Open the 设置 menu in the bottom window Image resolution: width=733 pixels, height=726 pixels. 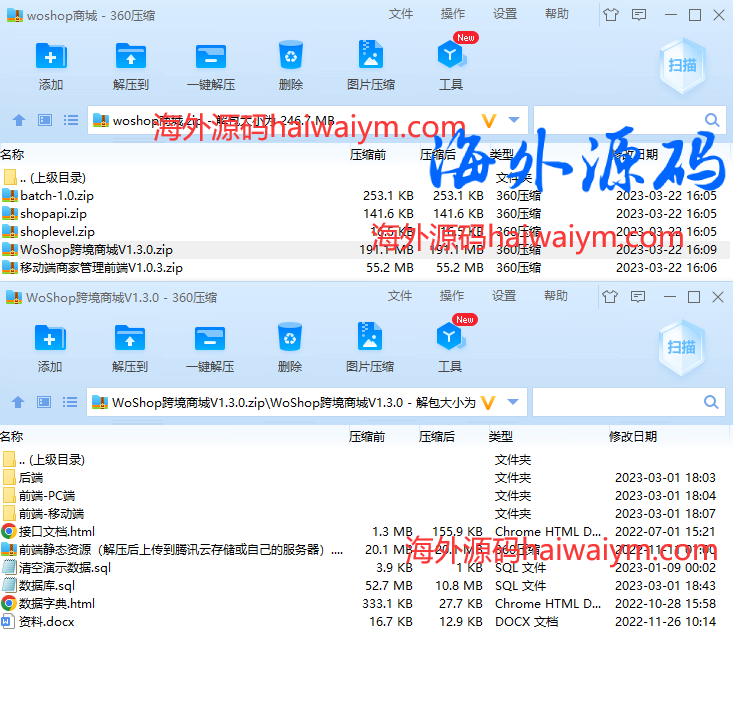pos(504,296)
